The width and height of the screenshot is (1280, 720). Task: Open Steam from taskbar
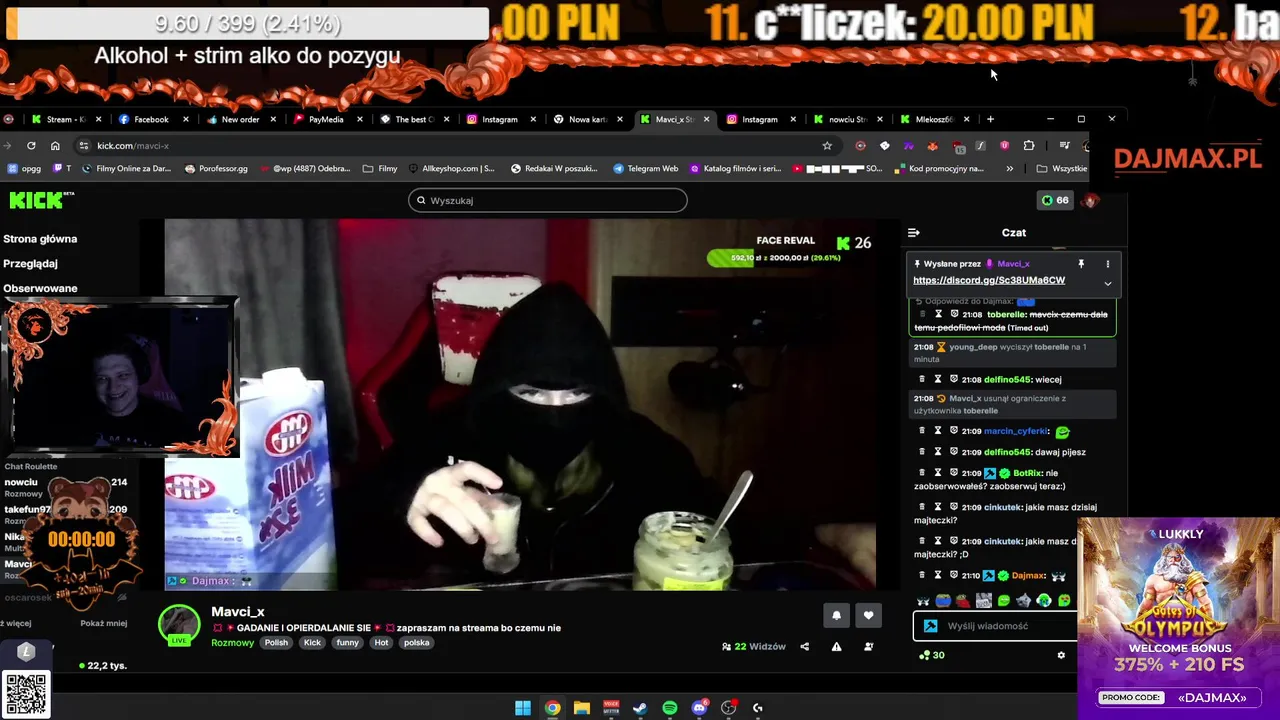[x=640, y=708]
